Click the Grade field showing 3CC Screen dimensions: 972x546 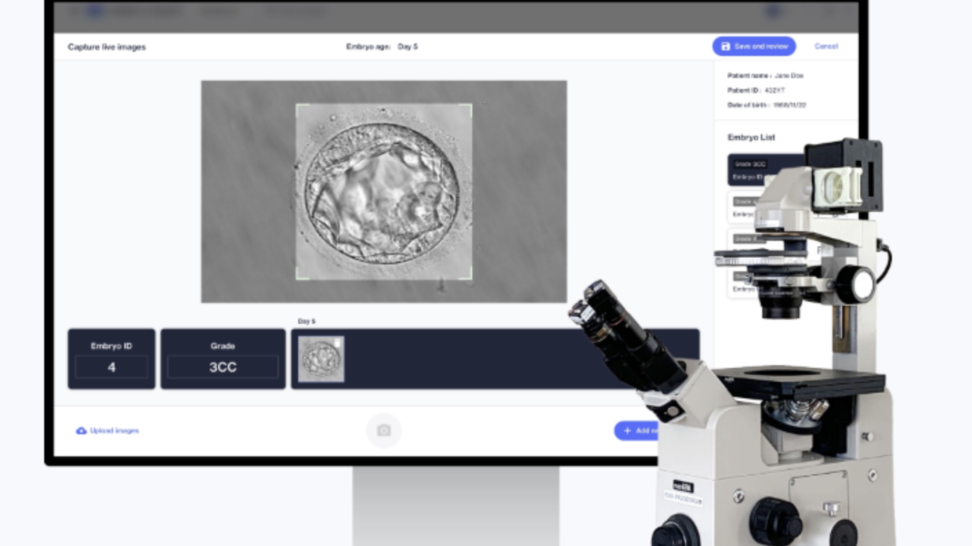222,367
